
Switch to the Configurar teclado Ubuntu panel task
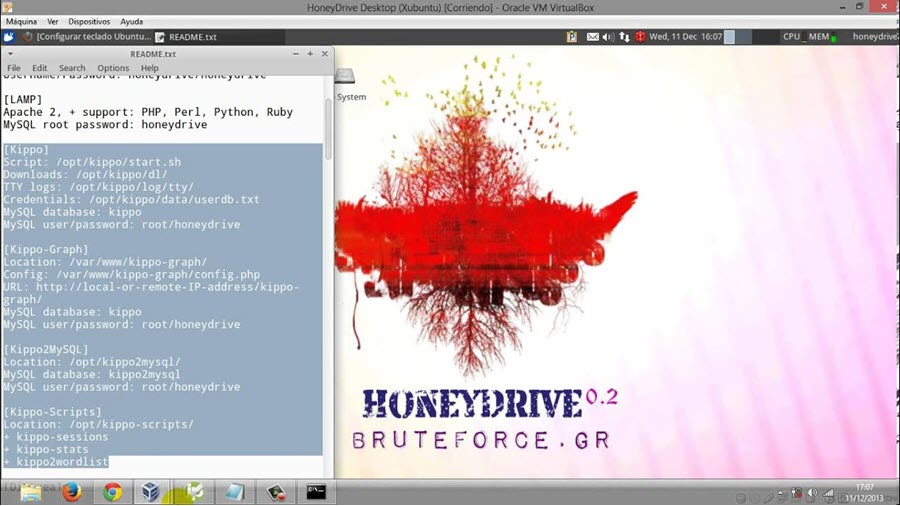pos(87,37)
